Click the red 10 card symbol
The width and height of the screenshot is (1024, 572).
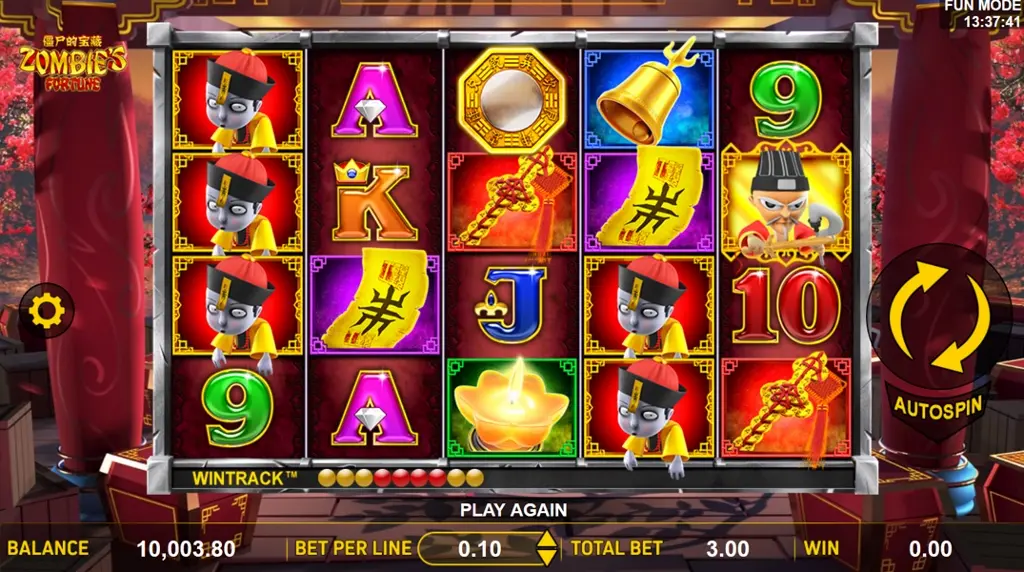tap(786, 305)
